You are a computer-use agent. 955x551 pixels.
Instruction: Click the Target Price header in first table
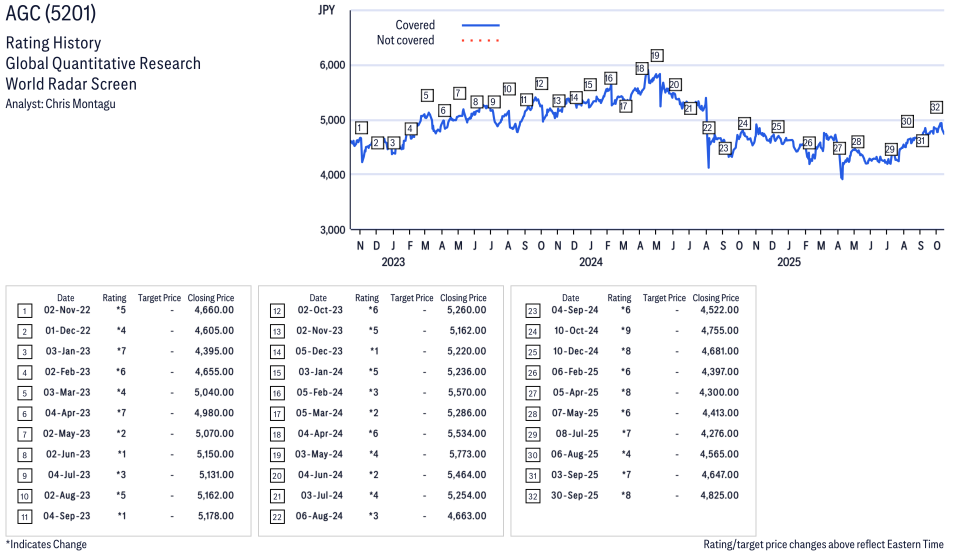click(x=159, y=297)
